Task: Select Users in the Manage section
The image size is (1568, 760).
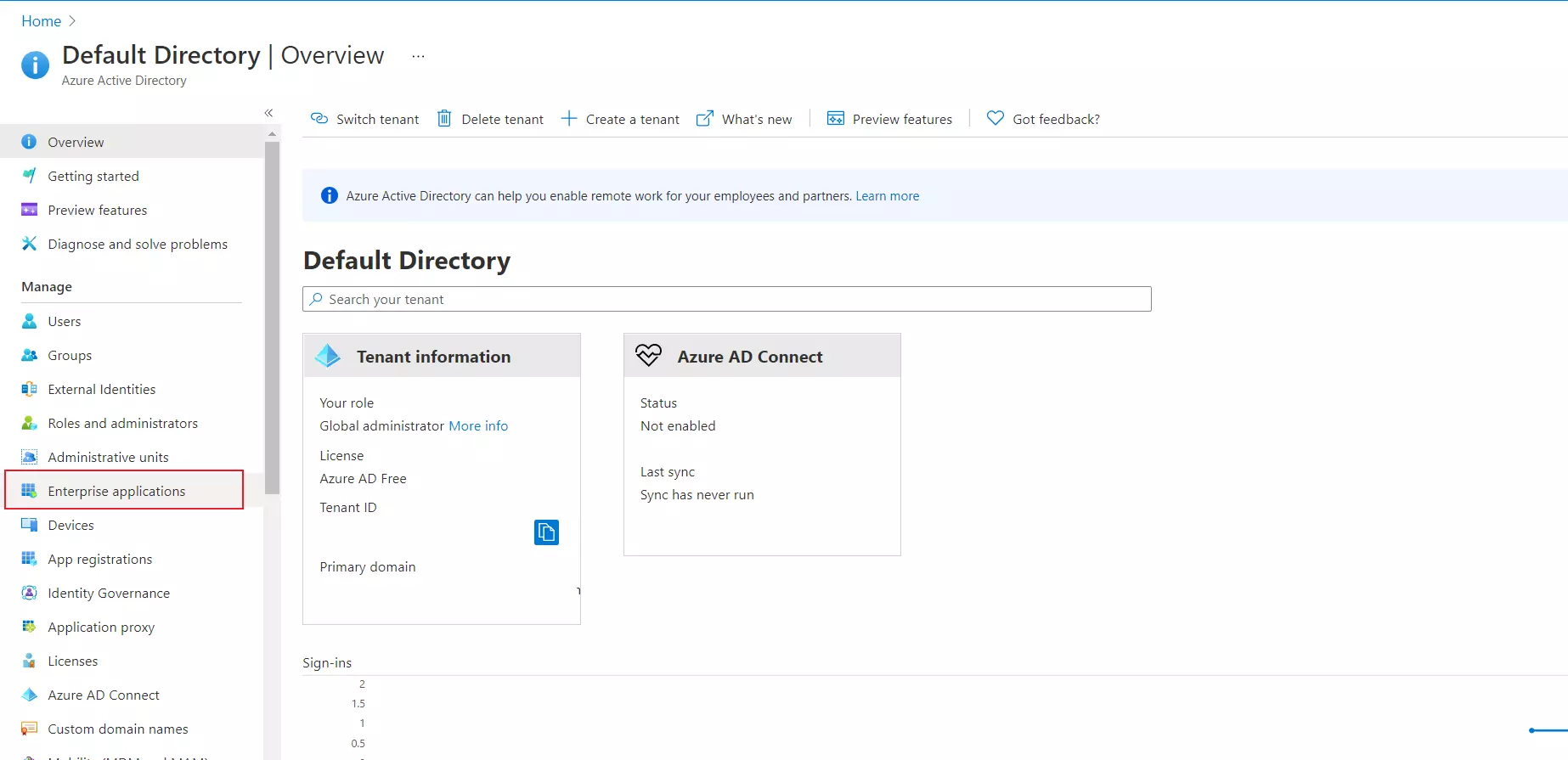Action: (x=132, y=321)
